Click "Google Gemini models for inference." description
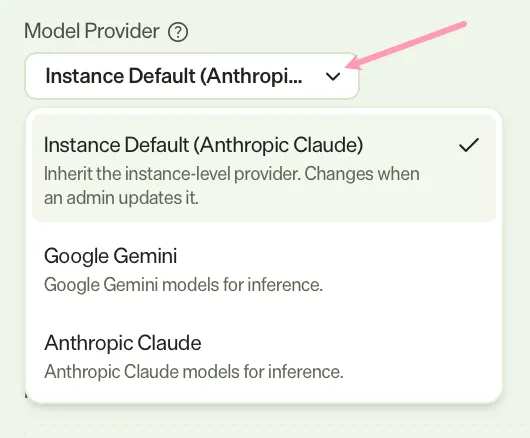530x438 pixels. coord(184,285)
